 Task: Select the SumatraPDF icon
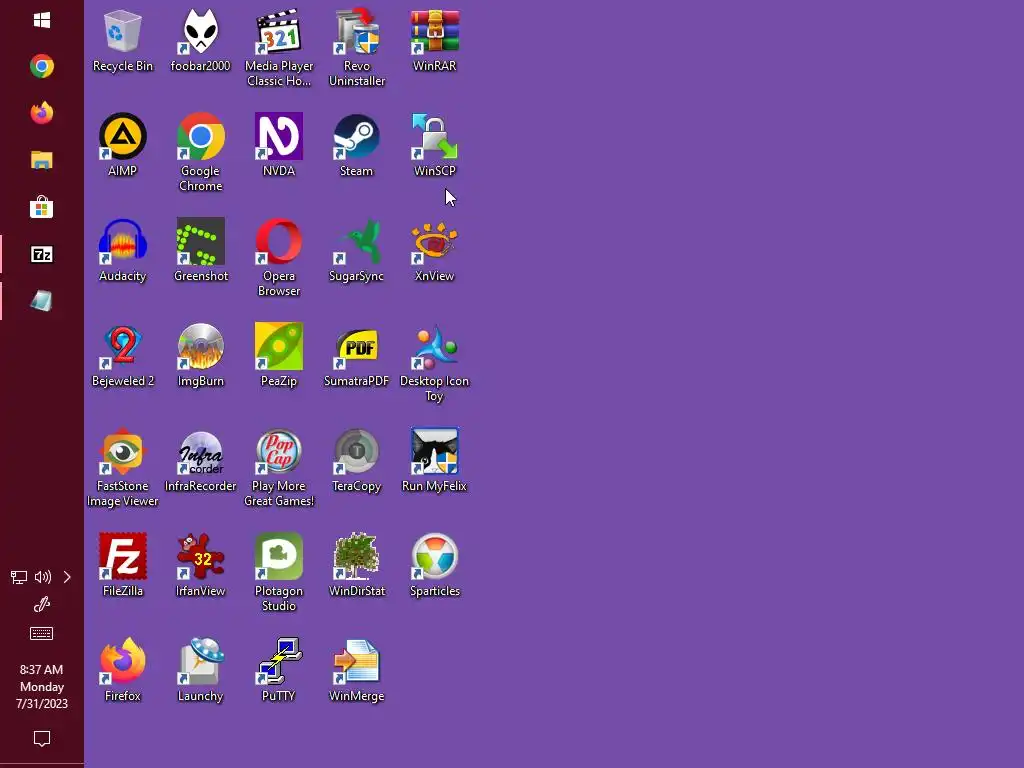pos(357,355)
